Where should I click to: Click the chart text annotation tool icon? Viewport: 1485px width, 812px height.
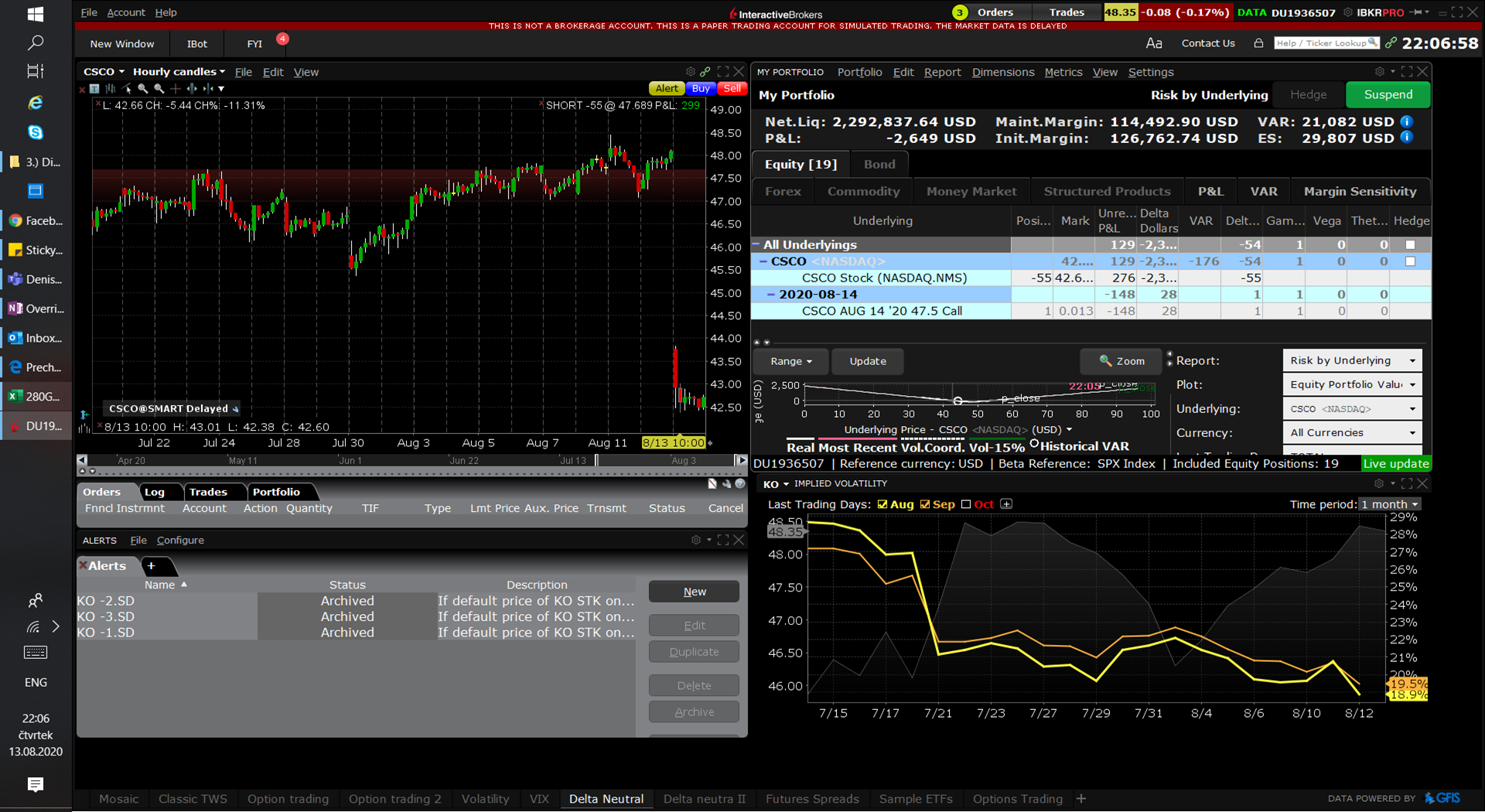[x=94, y=89]
